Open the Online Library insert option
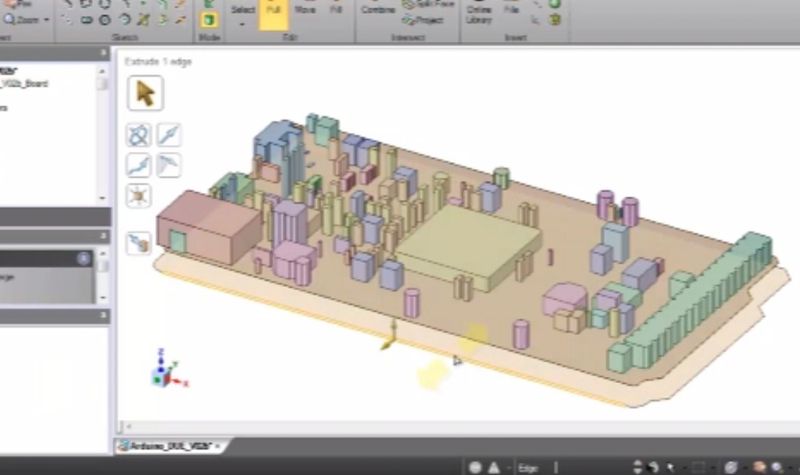The width and height of the screenshot is (800, 475). coord(479,14)
